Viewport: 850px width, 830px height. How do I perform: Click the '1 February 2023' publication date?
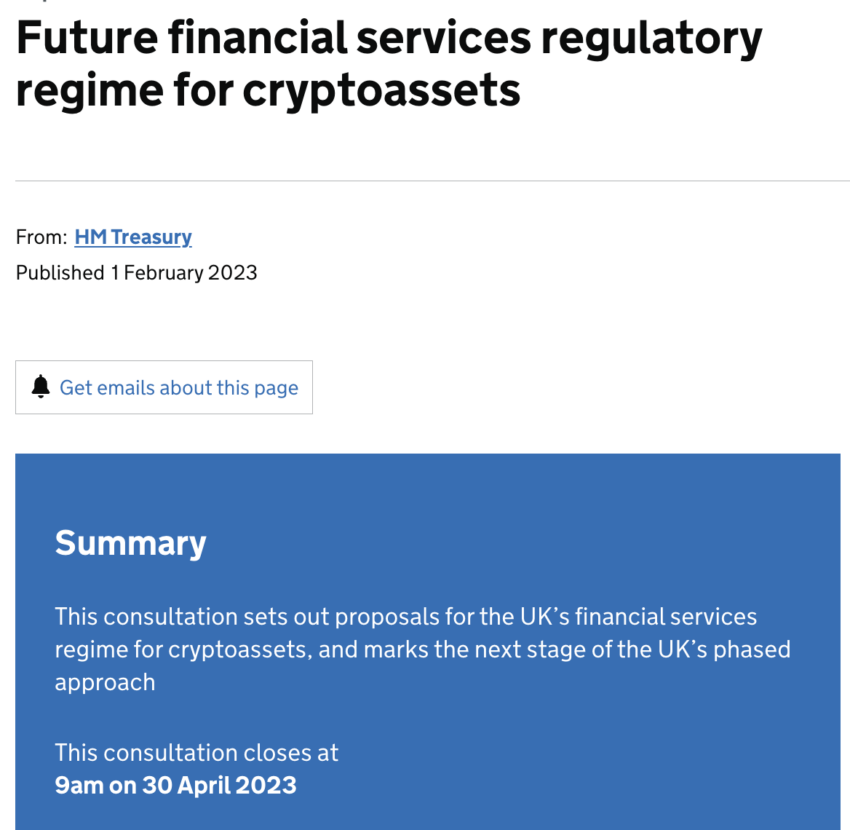[x=184, y=272]
